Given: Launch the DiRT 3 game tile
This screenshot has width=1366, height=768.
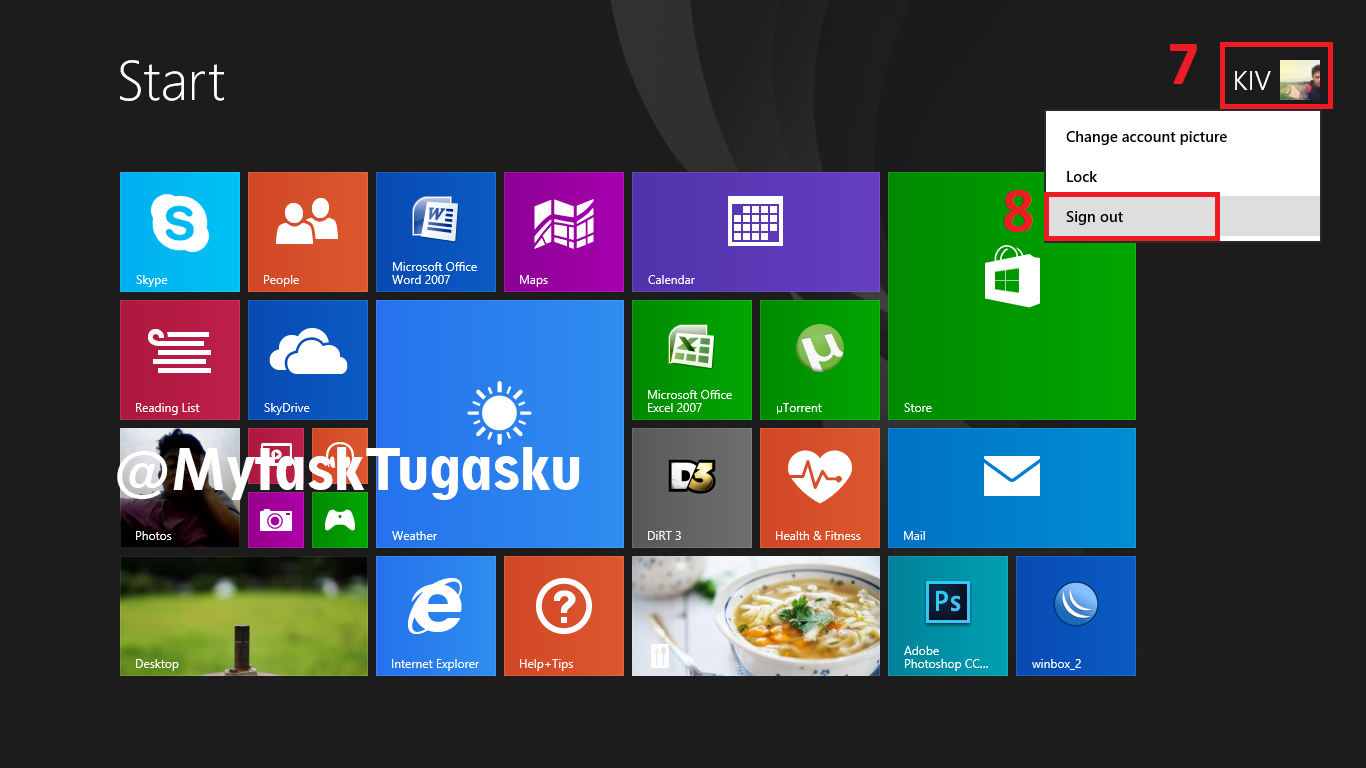Looking at the screenshot, I should [692, 488].
